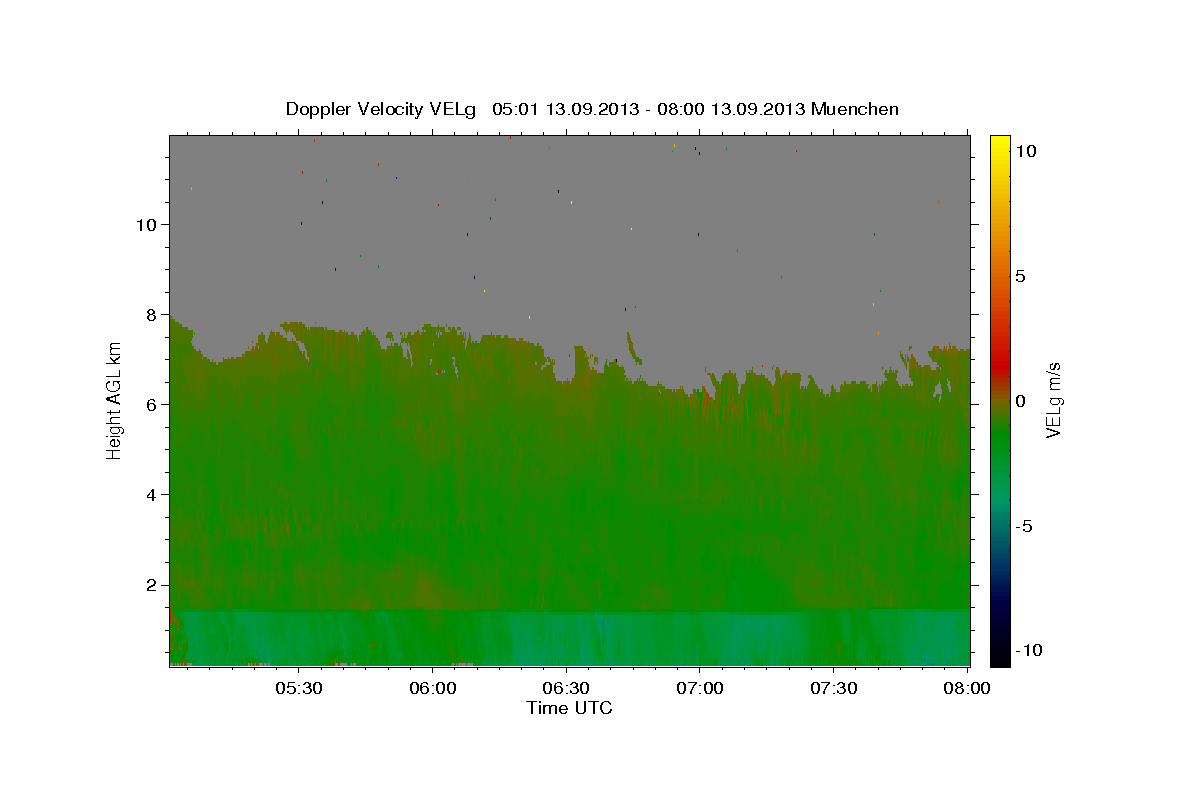Select the '06:00' time axis label

(432, 689)
